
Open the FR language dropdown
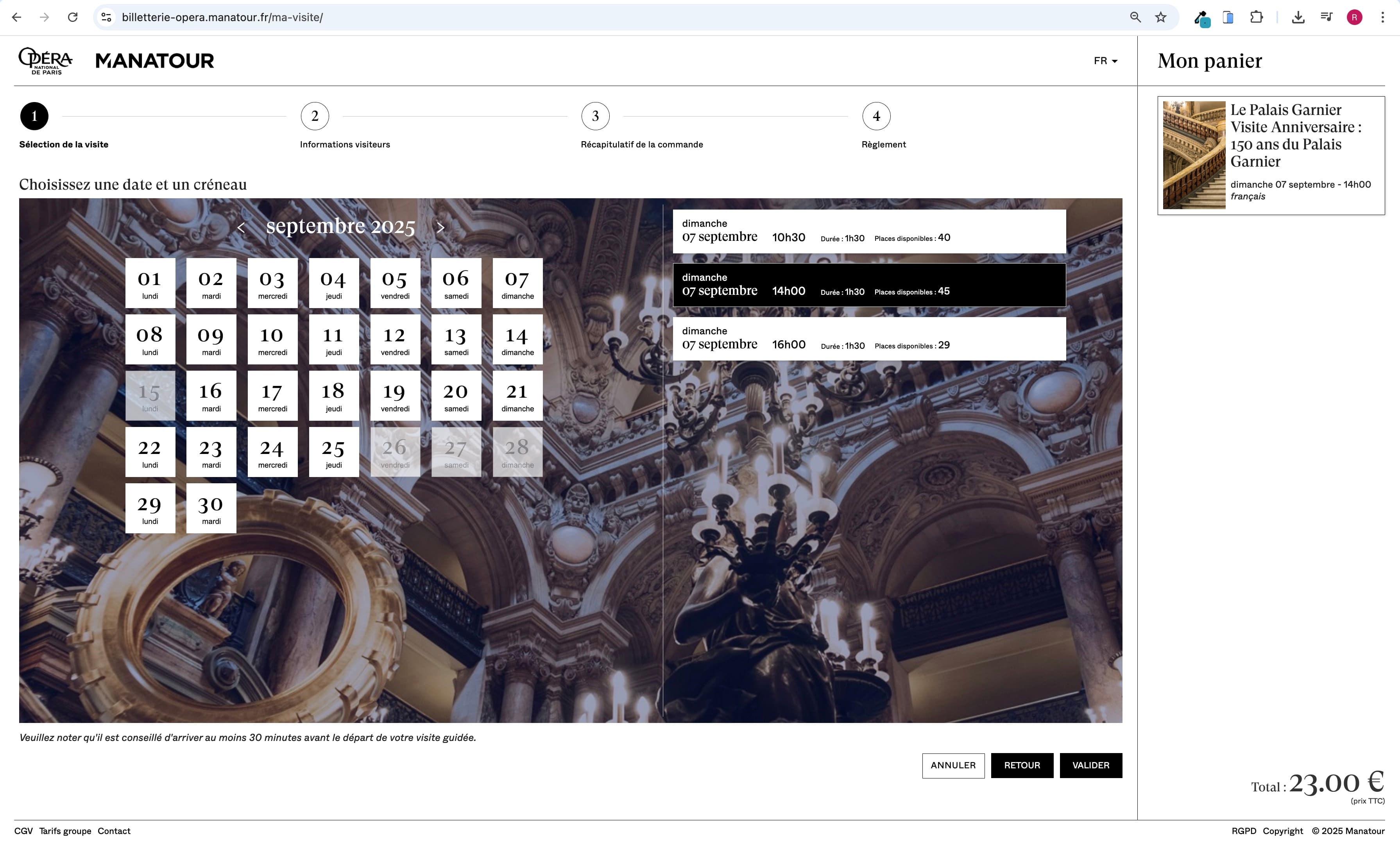tap(1105, 61)
